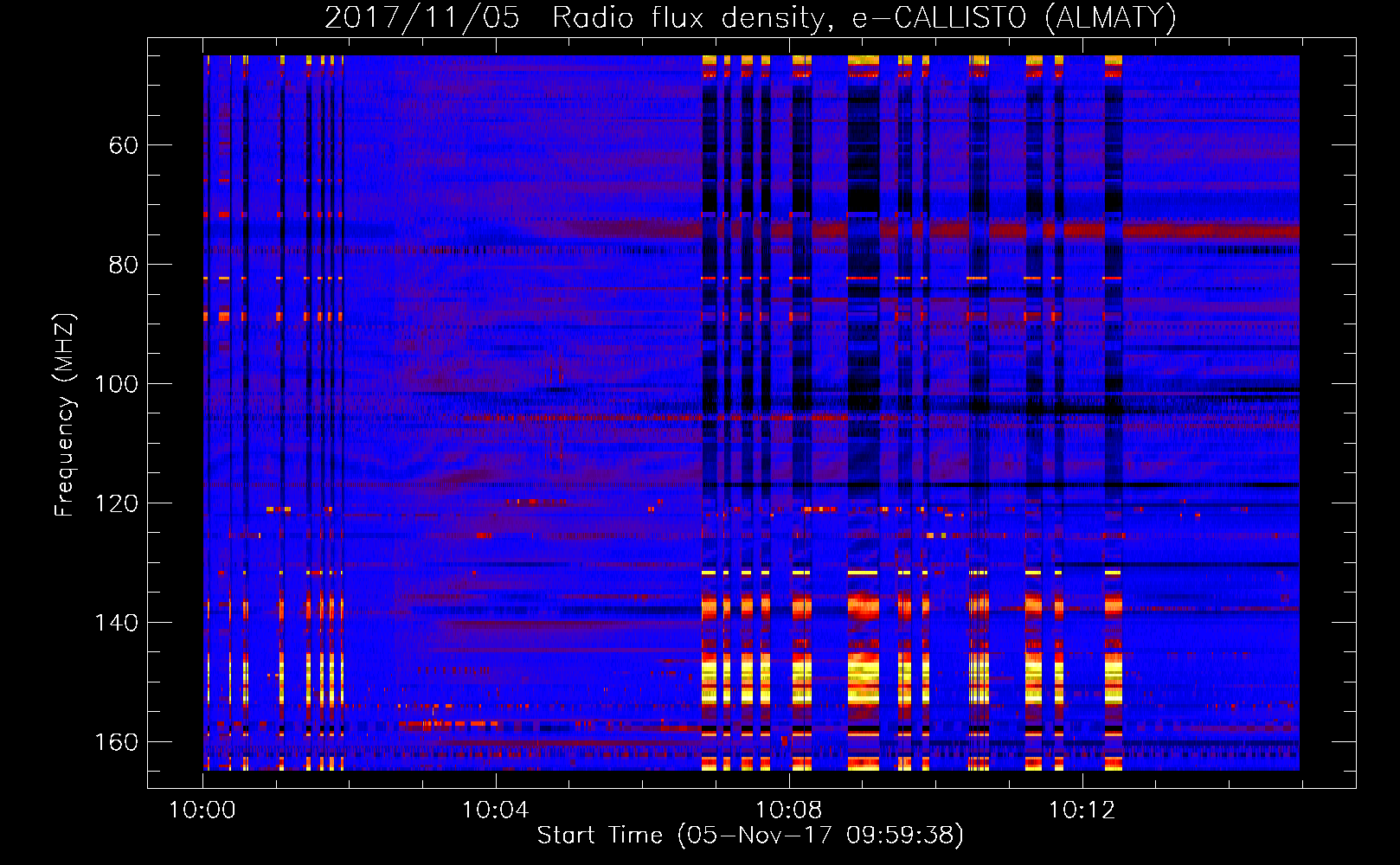Screen dimensions: 1400x865
Task: Click the 10:00 time tick label
Action: click(x=202, y=811)
